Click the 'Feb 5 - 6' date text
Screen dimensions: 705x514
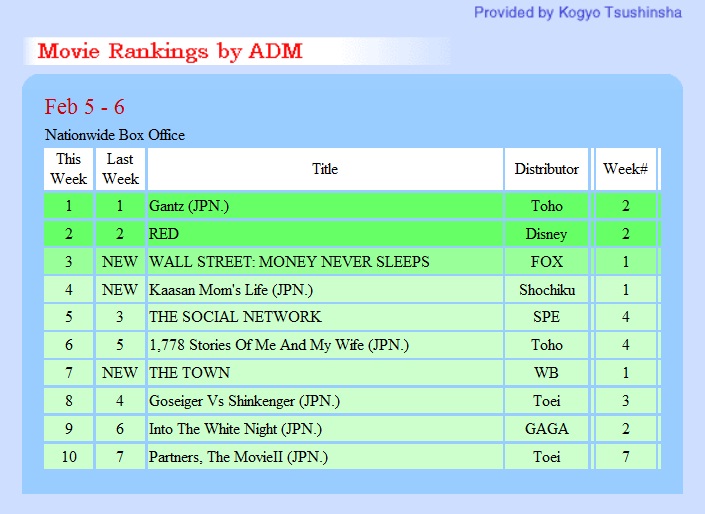pos(84,107)
